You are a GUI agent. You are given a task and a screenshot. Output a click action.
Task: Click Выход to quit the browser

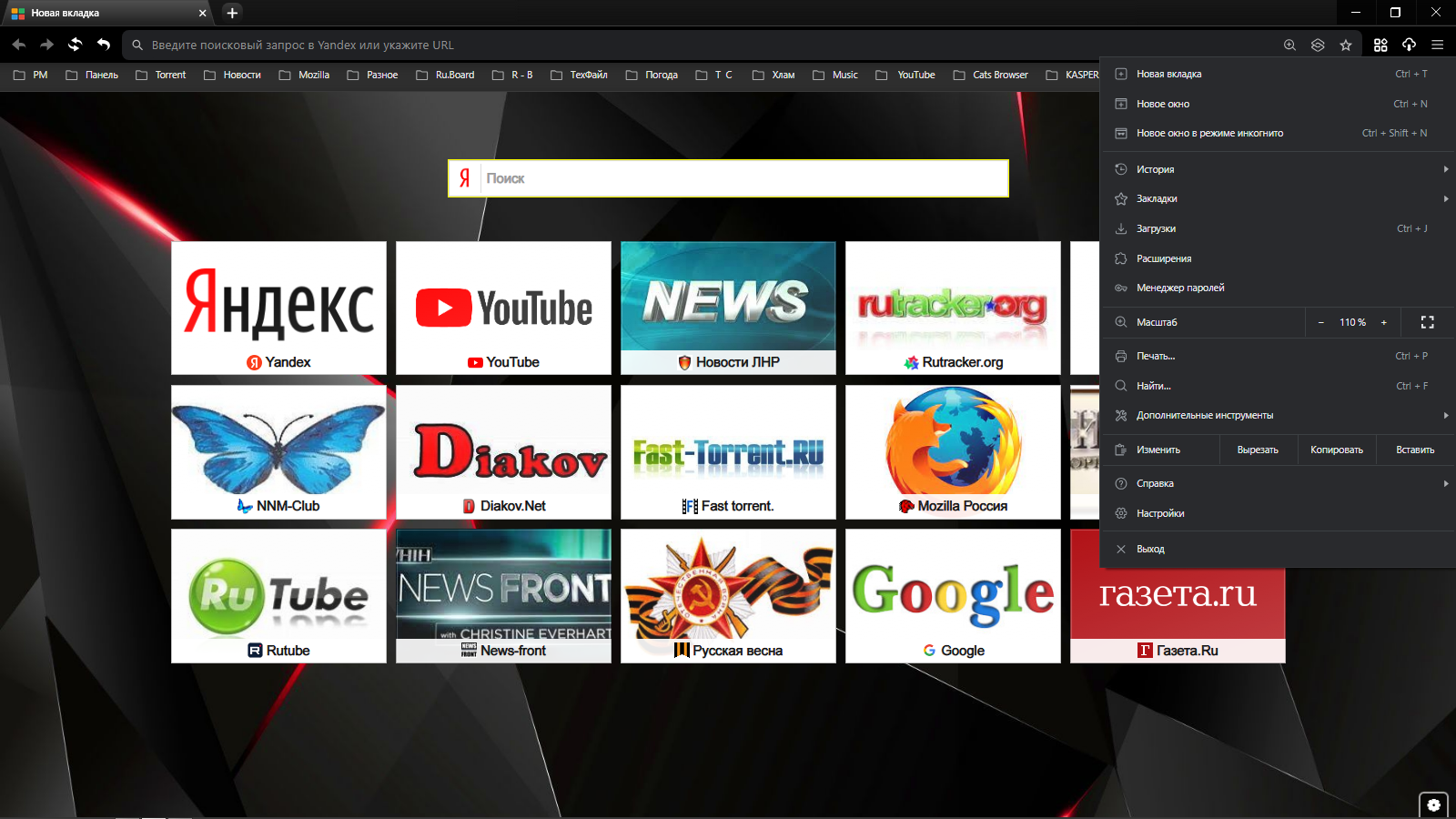click(1278, 549)
